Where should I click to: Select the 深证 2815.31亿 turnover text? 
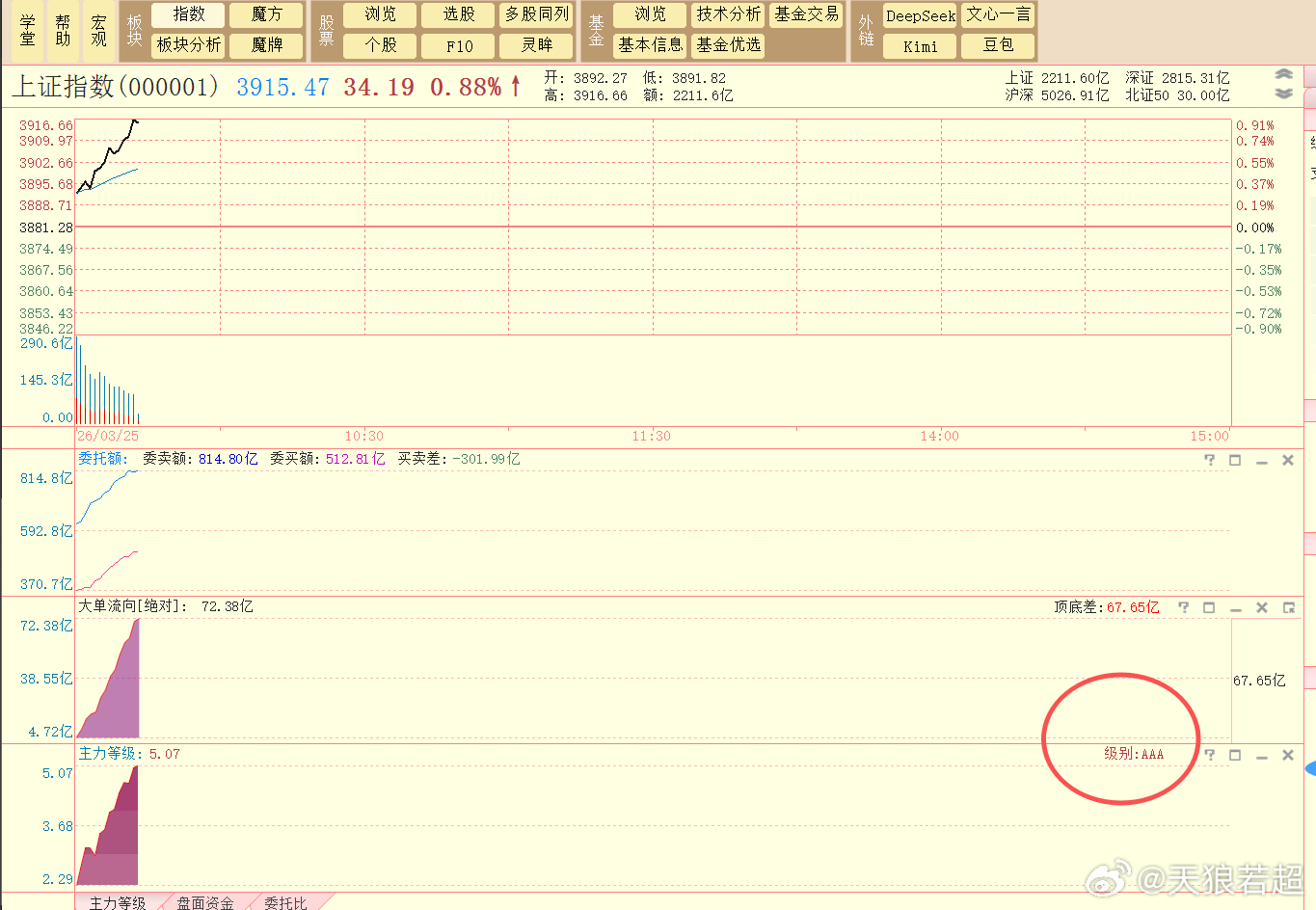[x=1177, y=78]
